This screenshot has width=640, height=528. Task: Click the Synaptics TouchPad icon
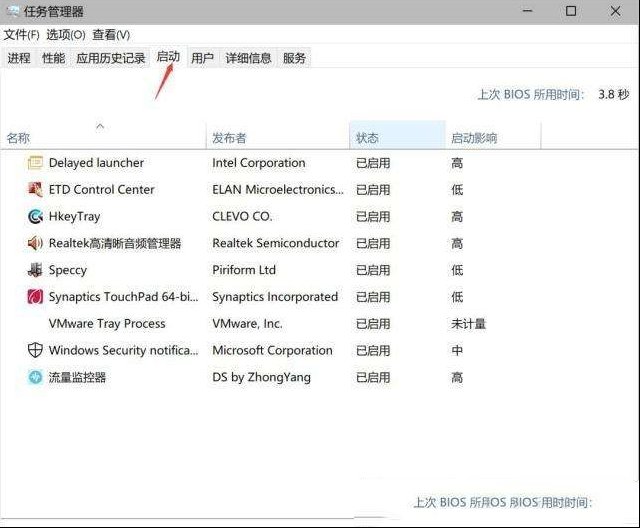pyautogui.click(x=35, y=297)
